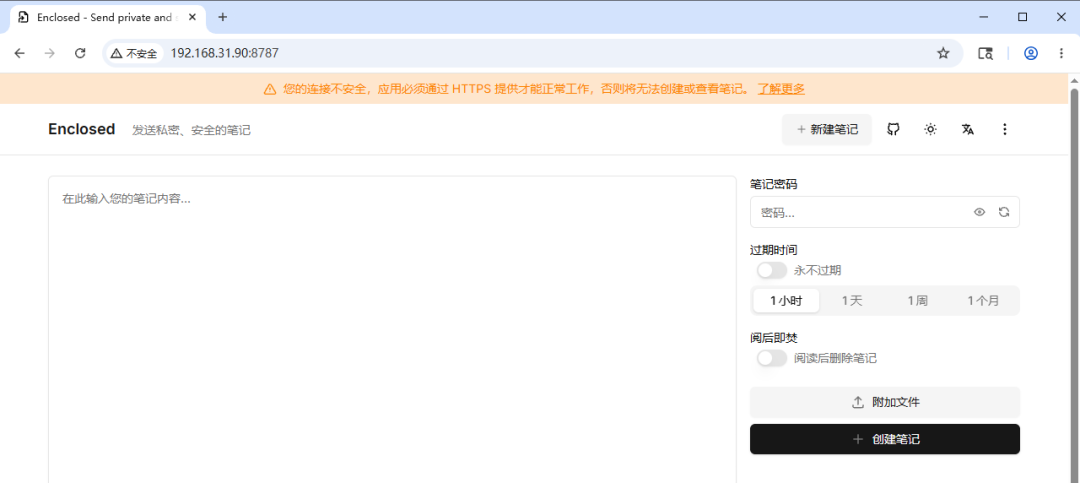Open the 了解更多 link in warning banner
1080x483 pixels.
(781, 89)
